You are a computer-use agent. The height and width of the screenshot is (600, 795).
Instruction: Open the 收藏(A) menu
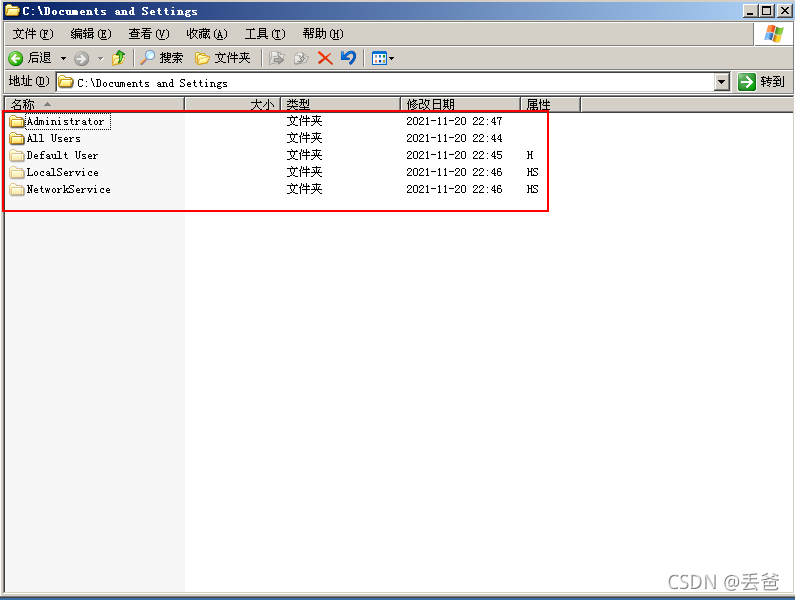(207, 34)
